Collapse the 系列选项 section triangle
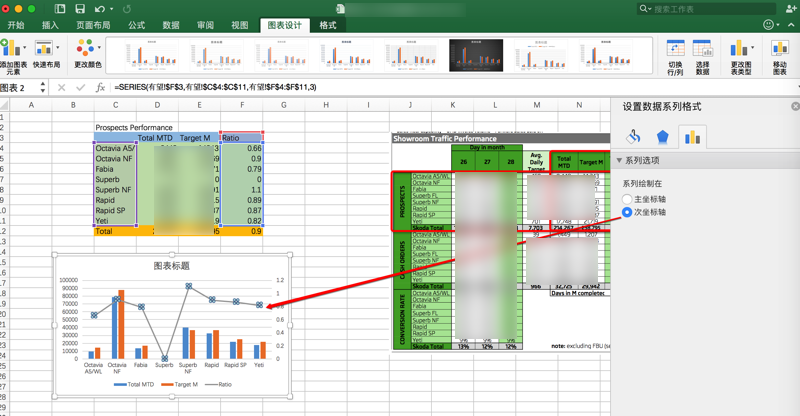 (619, 160)
